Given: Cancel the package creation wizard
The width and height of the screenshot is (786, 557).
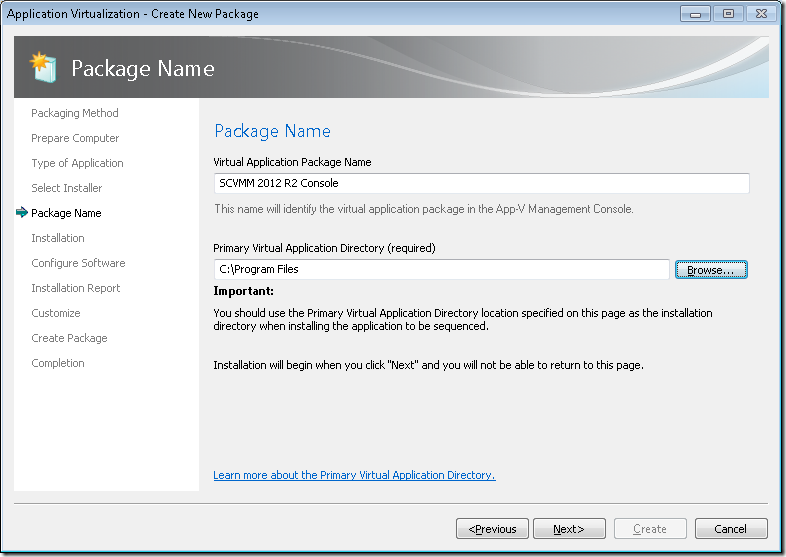Looking at the screenshot, I should [731, 529].
